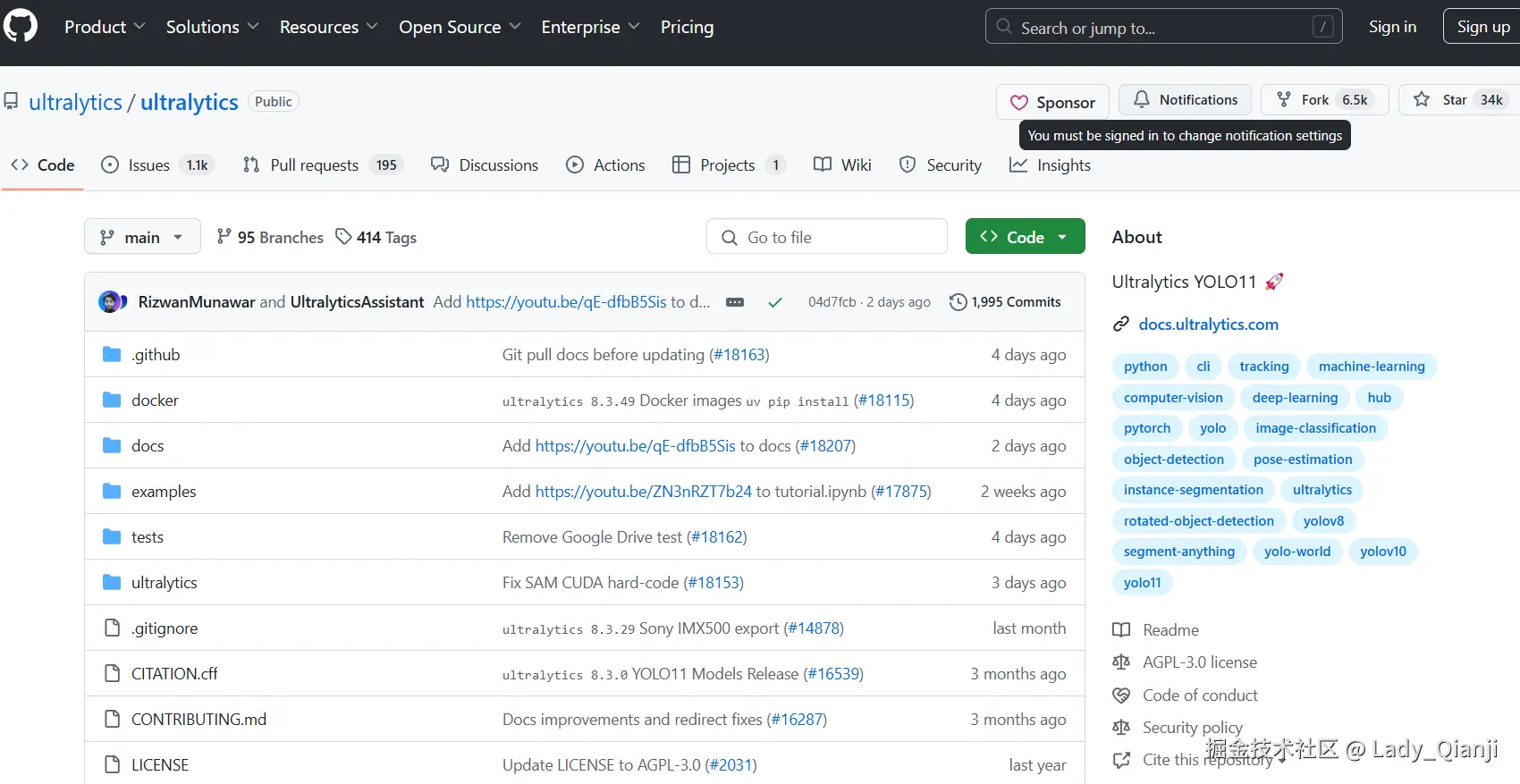Expand the commit message ellipsis button

click(735, 302)
